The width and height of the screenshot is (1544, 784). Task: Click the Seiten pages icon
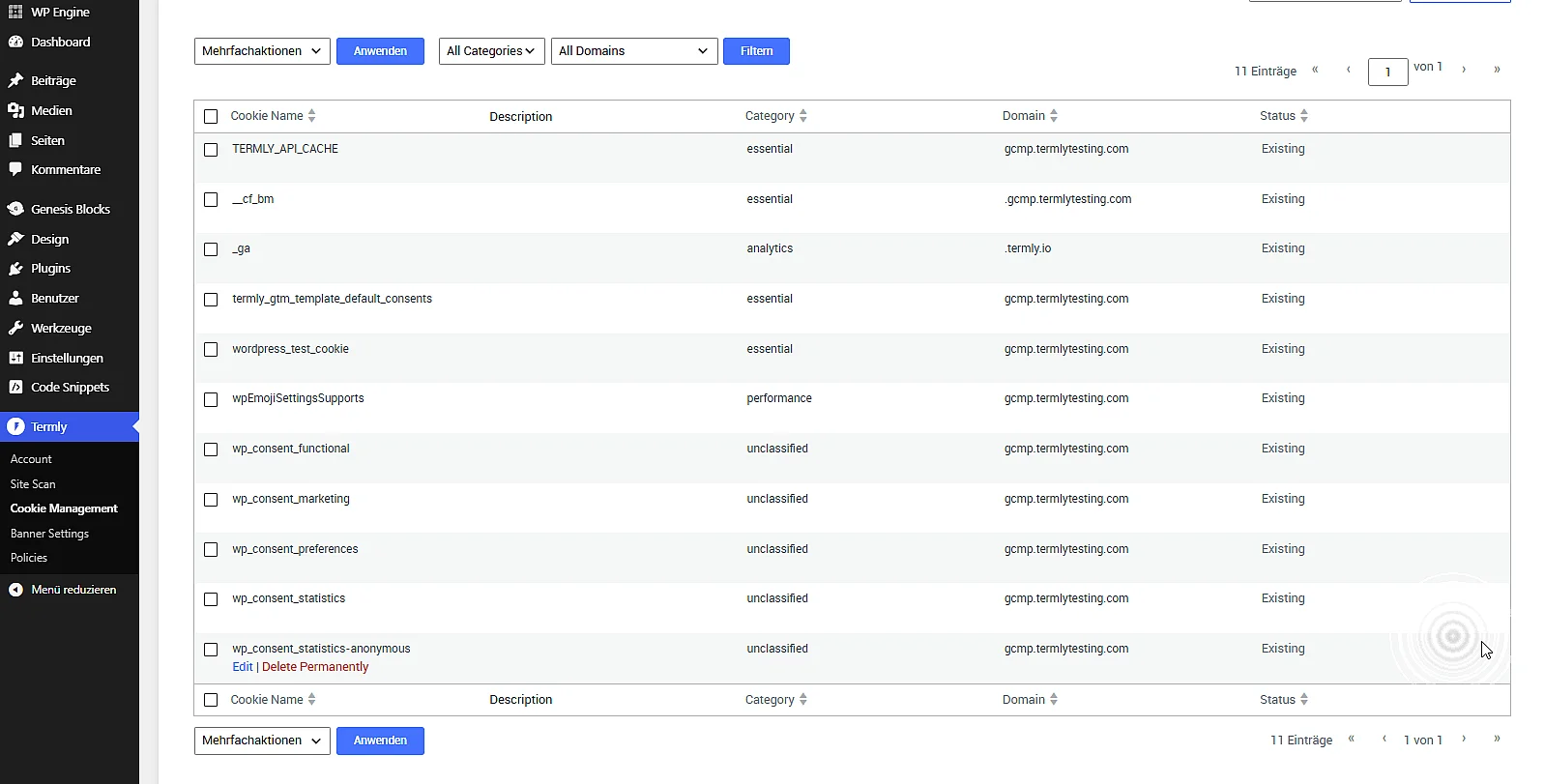pyautogui.click(x=15, y=140)
